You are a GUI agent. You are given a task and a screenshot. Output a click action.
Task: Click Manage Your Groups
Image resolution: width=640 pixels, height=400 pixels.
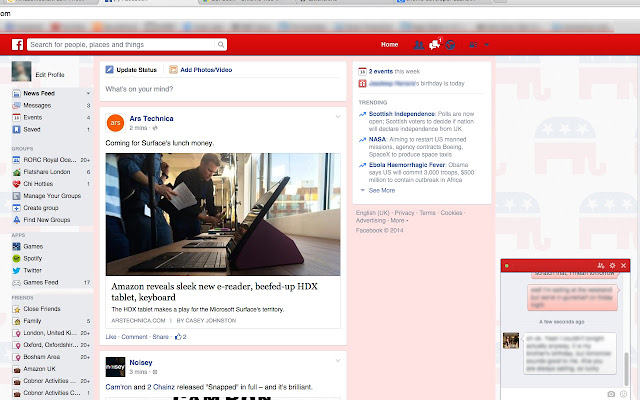coord(52,196)
